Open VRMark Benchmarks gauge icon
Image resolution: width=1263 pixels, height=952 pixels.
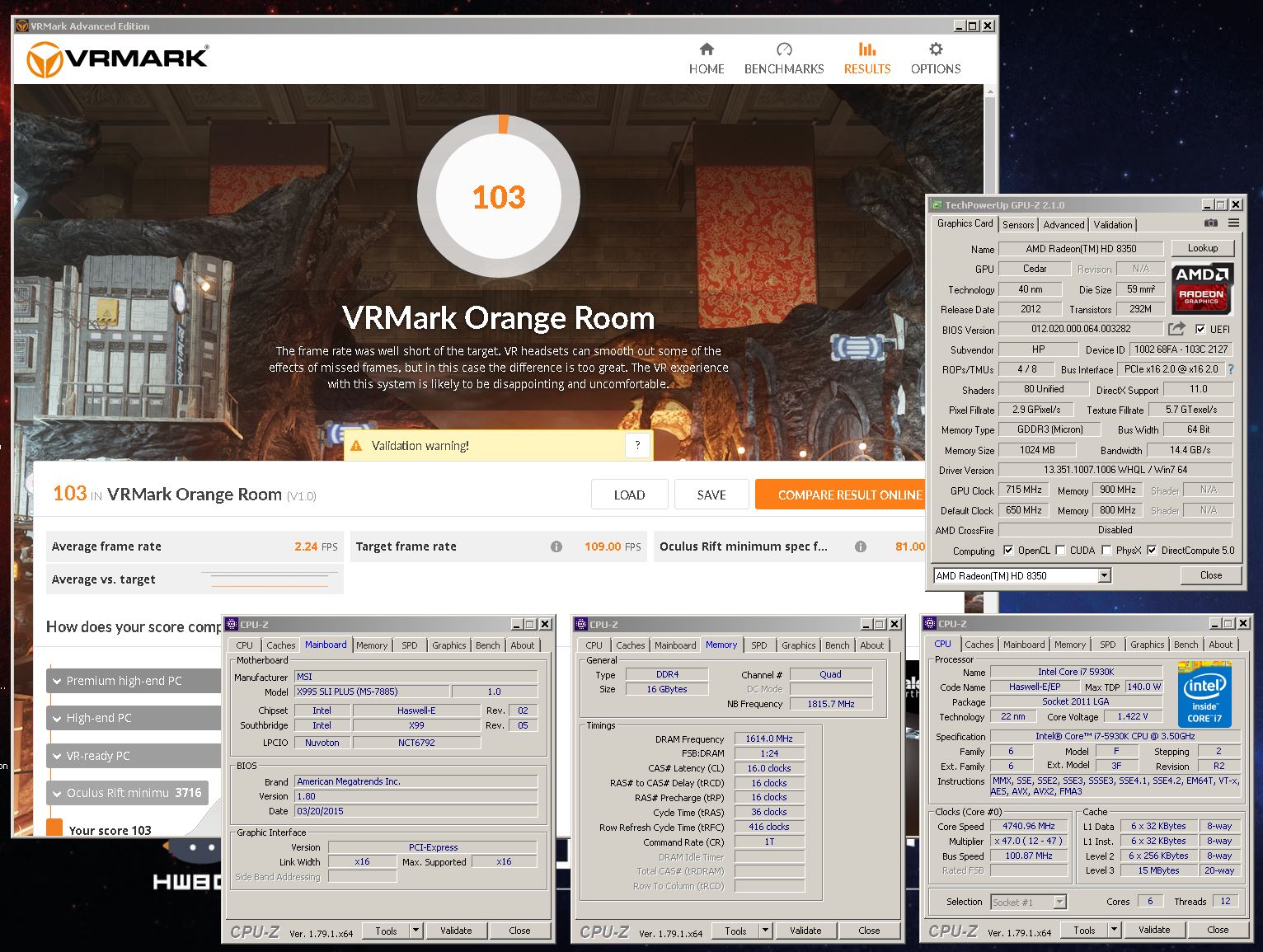point(784,49)
